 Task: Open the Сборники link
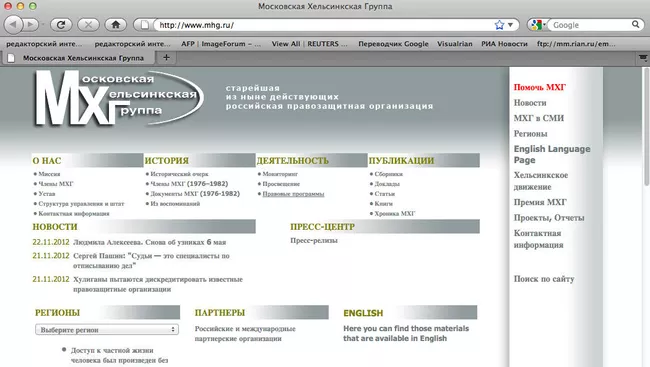[x=388, y=174]
